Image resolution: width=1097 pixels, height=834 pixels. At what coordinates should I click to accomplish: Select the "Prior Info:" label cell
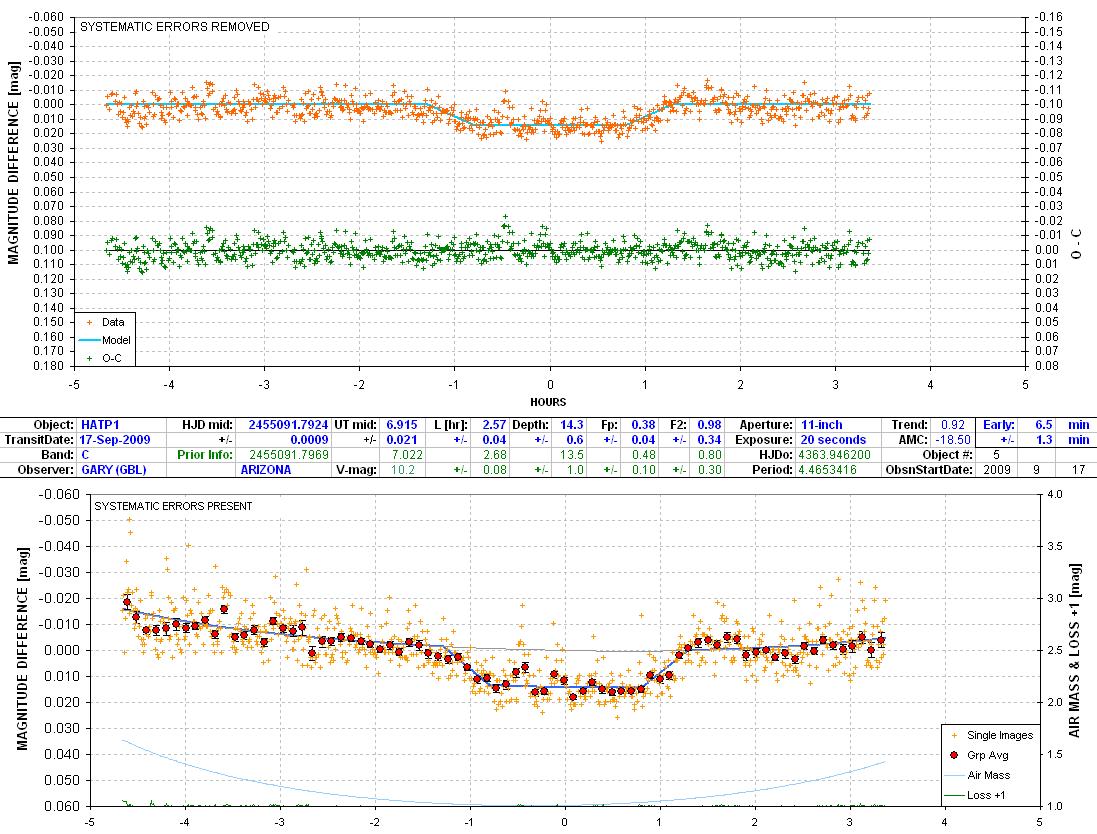coord(205,455)
